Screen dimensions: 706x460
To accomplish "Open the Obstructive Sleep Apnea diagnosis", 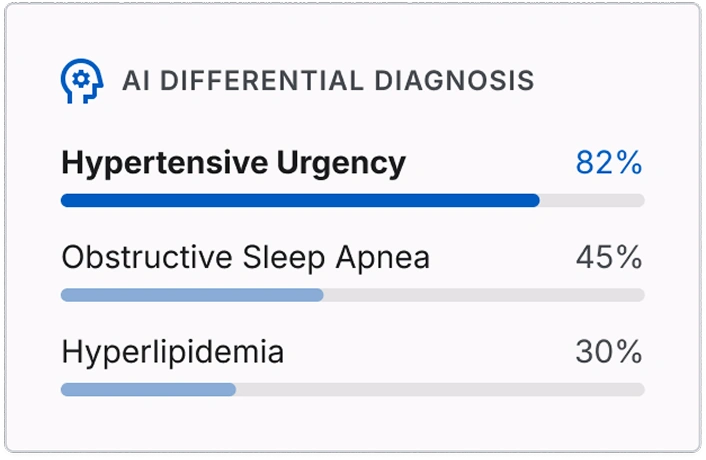I will [245, 258].
